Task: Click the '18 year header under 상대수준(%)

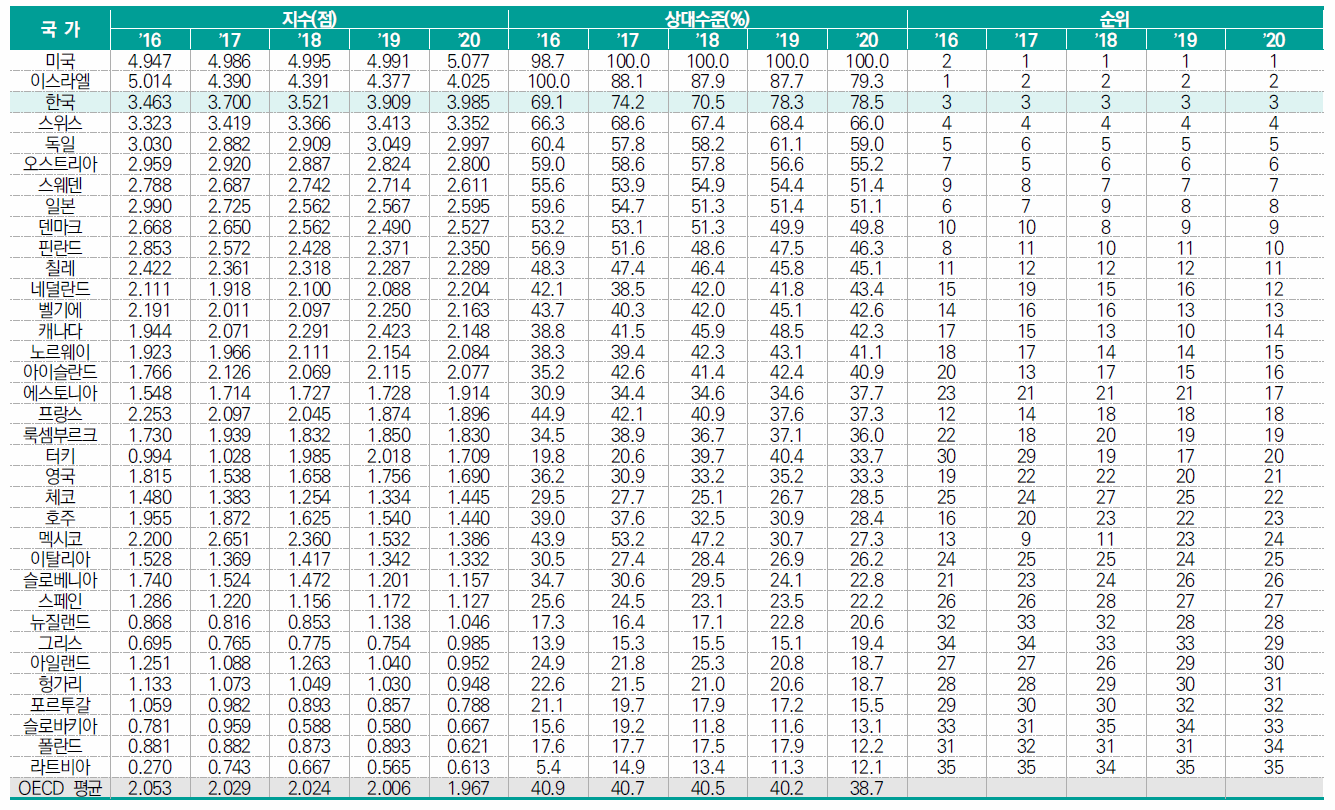Action: tap(707, 39)
